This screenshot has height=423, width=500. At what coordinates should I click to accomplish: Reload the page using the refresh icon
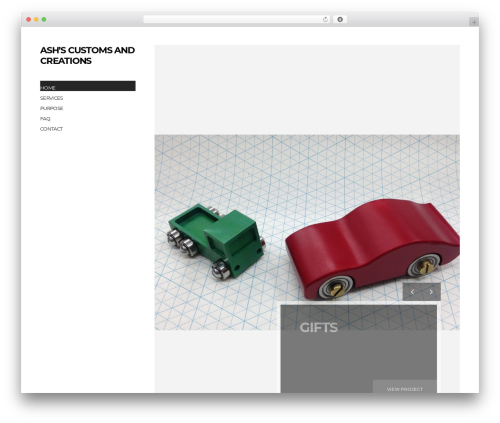(325, 19)
